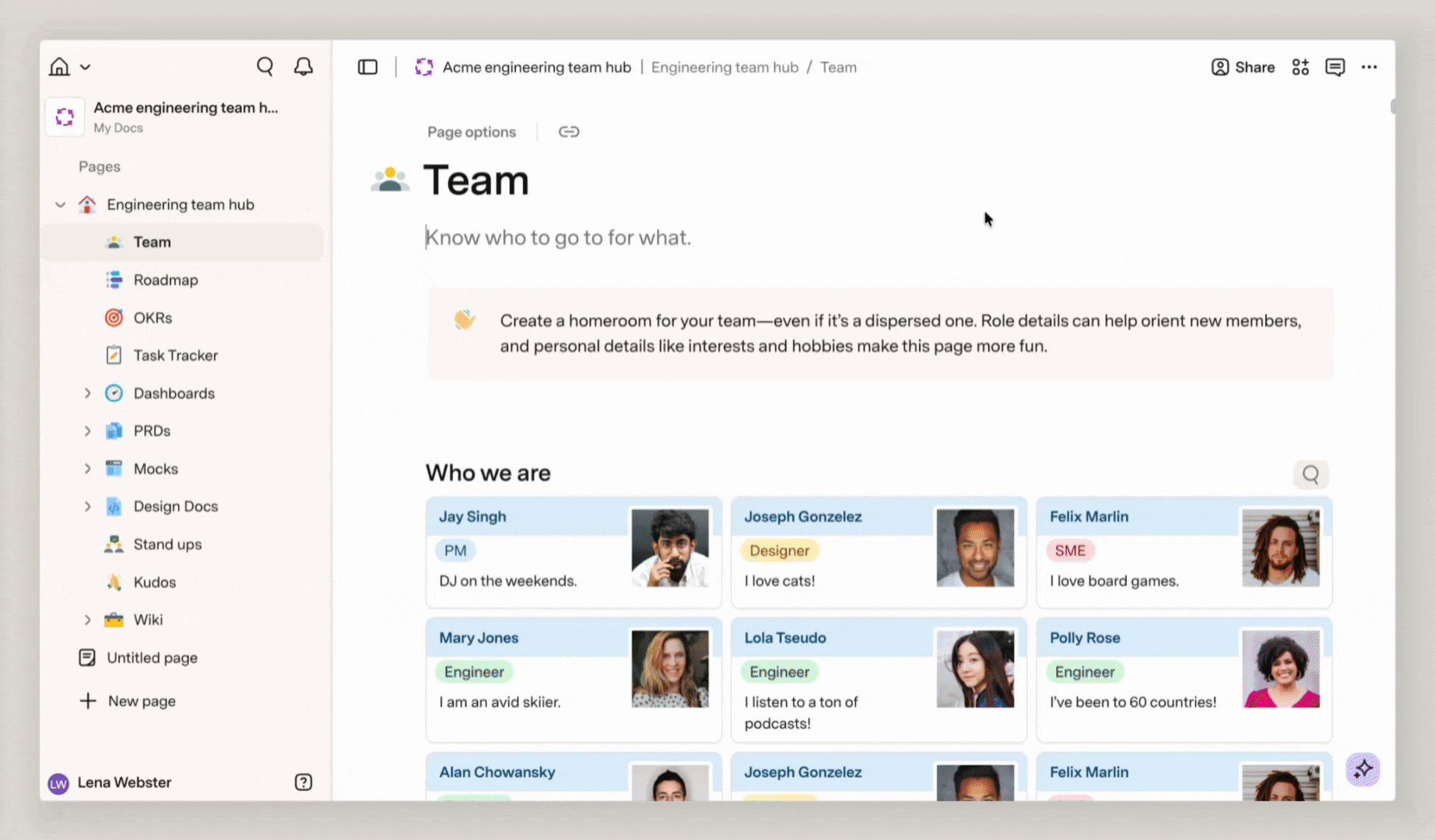
Task: Open Engineering team hub page
Action: [181, 205]
